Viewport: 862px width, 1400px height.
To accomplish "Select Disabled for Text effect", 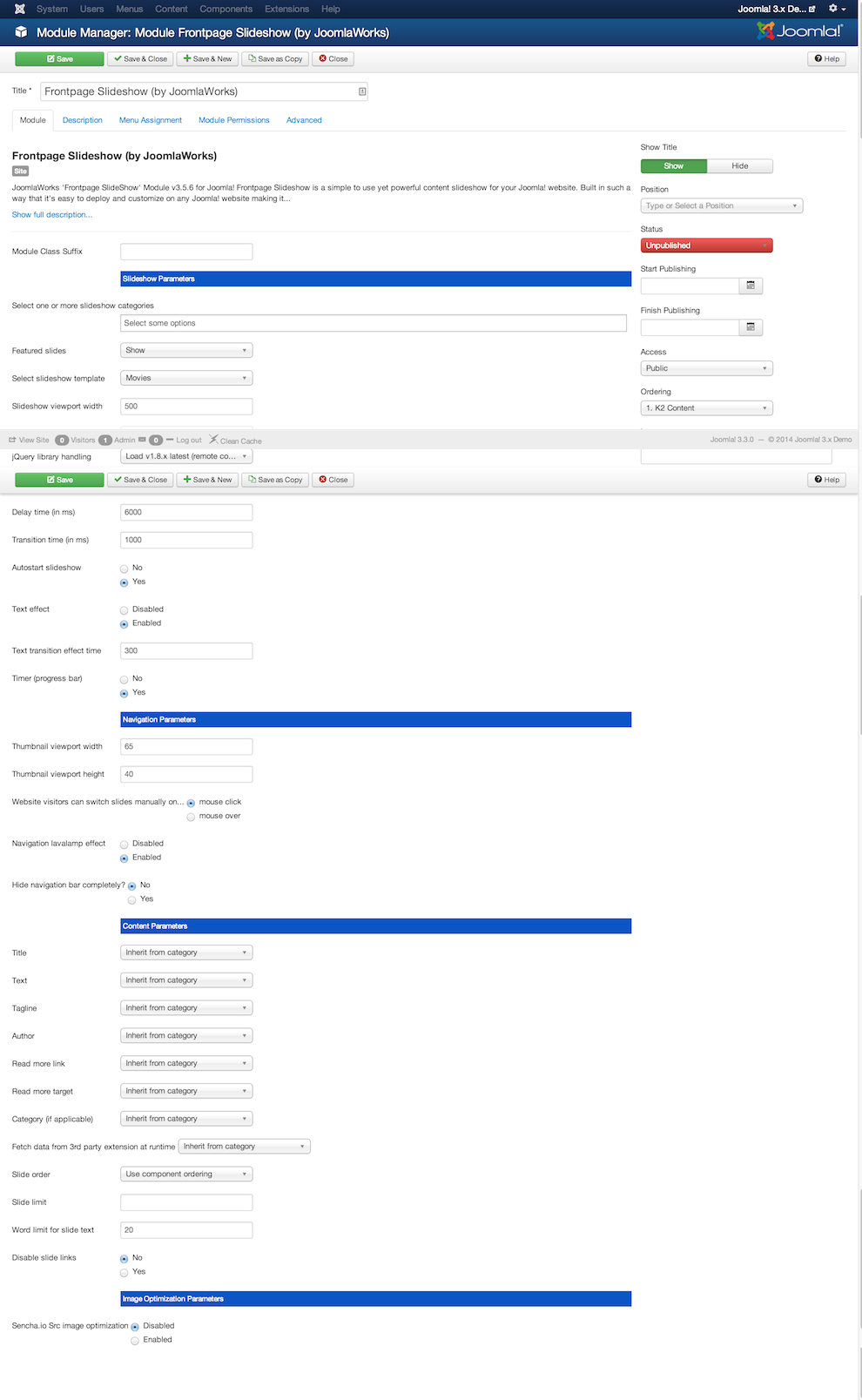I will tap(125, 610).
